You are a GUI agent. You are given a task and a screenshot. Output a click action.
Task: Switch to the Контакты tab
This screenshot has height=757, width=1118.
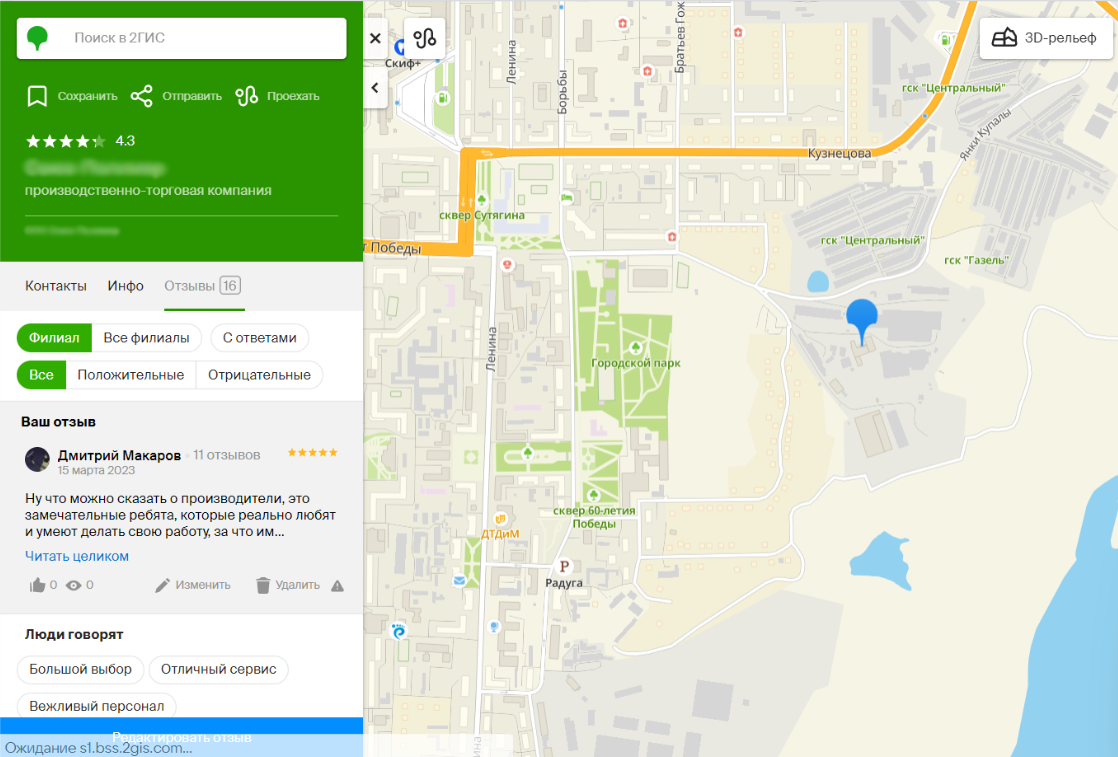[56, 286]
